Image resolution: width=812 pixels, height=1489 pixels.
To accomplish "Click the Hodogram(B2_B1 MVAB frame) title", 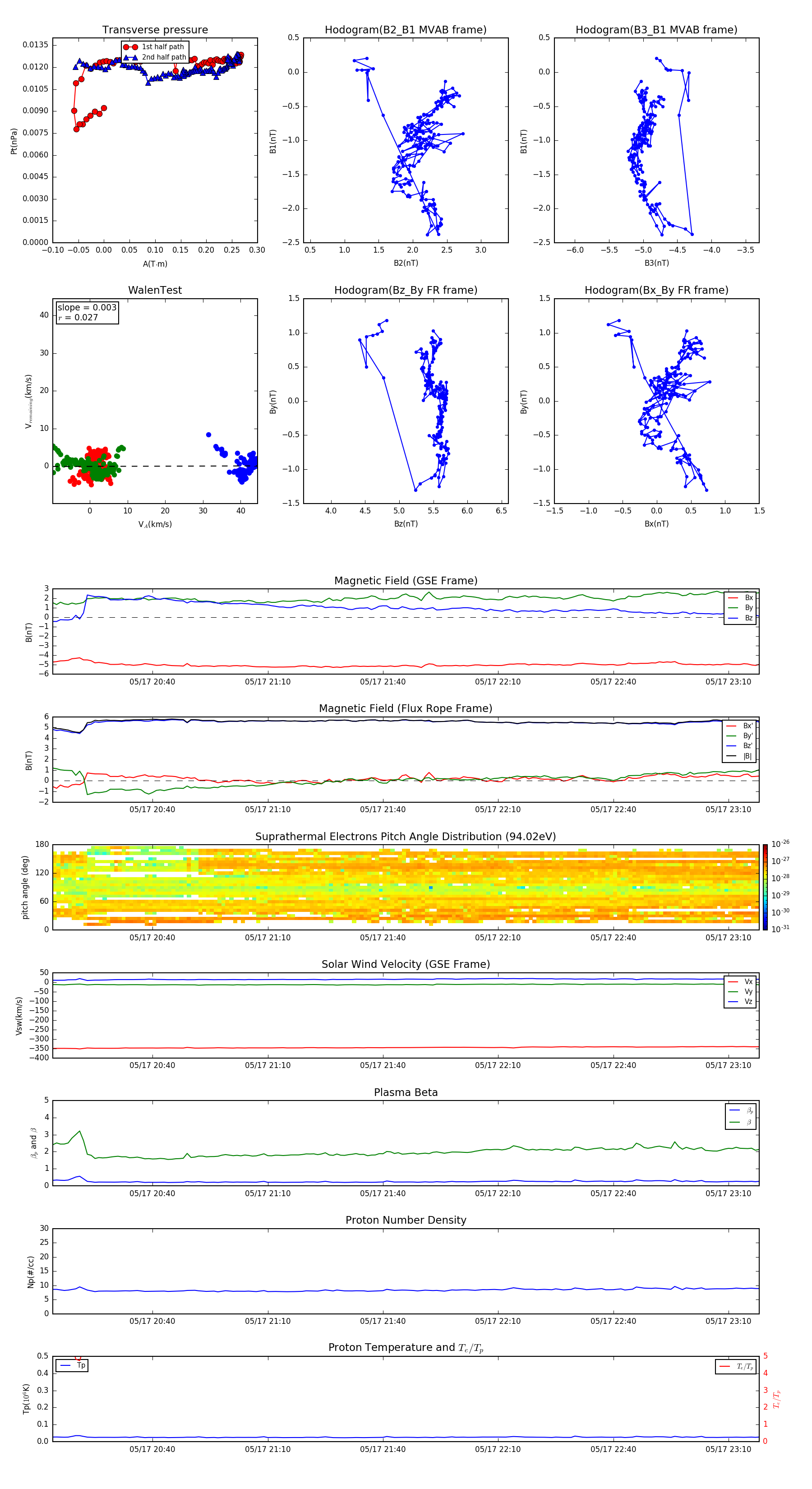I will [406, 29].
